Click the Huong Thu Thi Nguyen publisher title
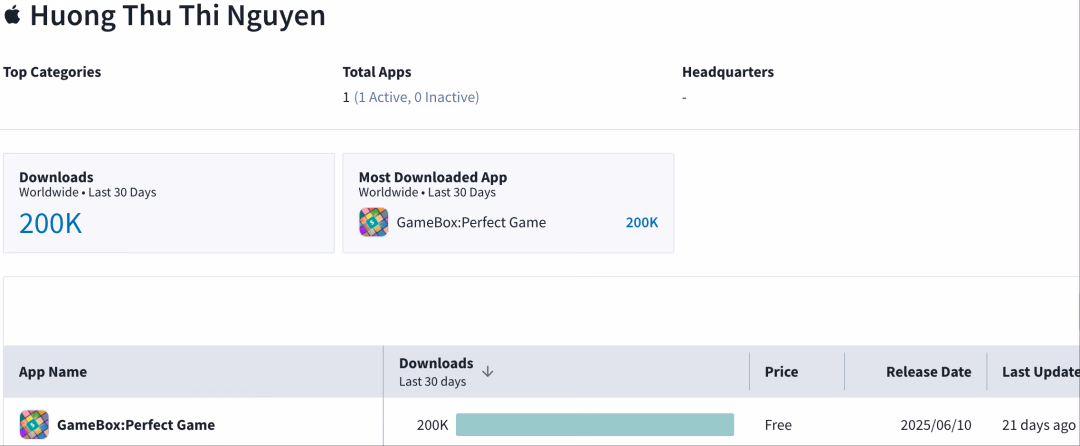This screenshot has height=446, width=1080. tap(178, 15)
